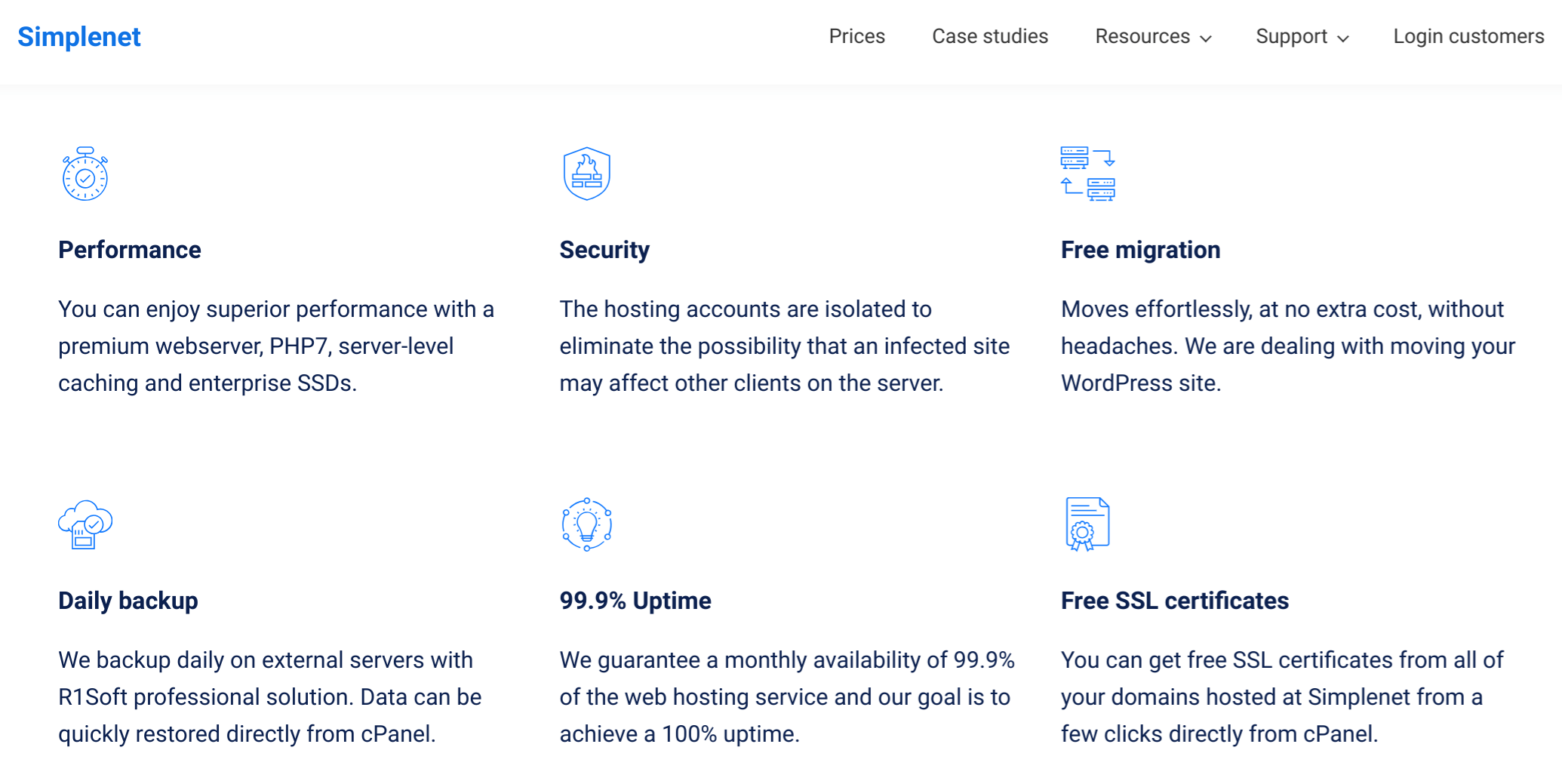Expand the Support dropdown chevron
Image resolution: width=1562 pixels, height=784 pixels.
(x=1343, y=38)
